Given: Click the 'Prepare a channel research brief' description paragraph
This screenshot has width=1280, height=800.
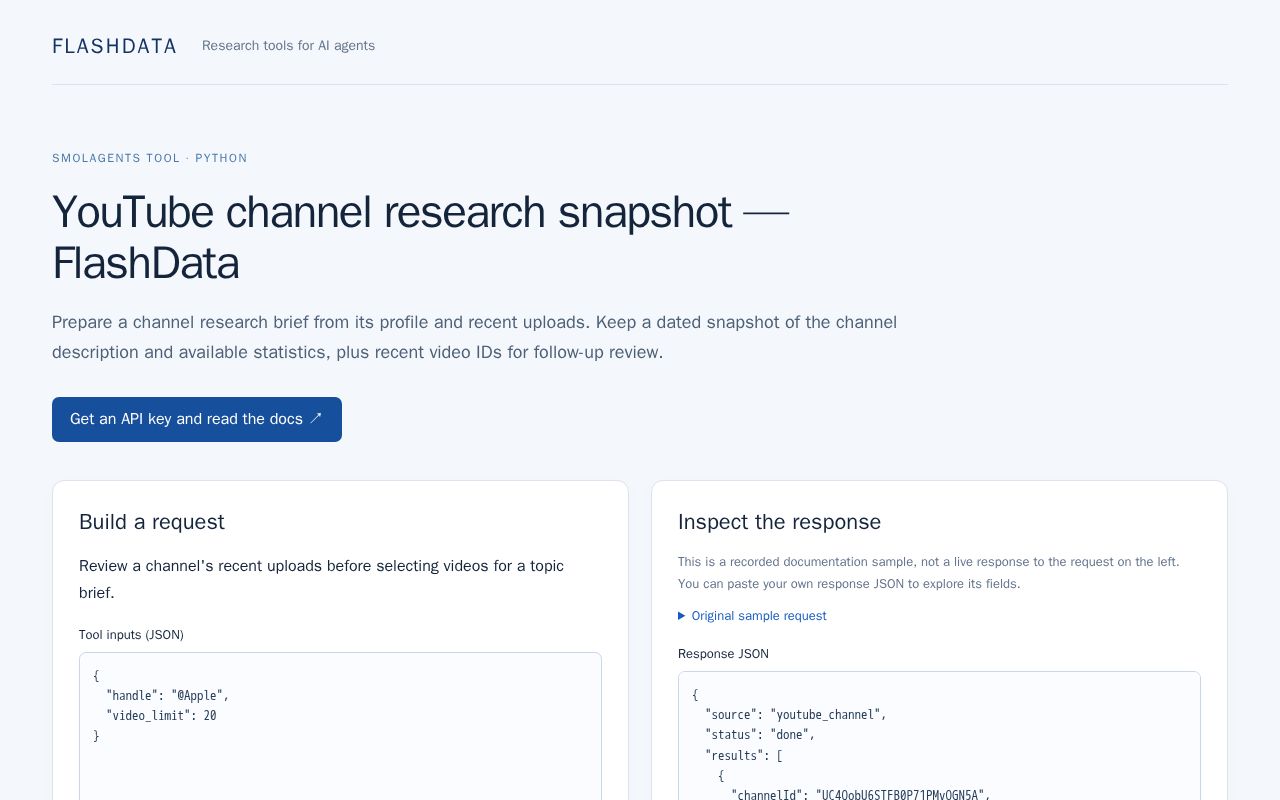Looking at the screenshot, I should (474, 337).
